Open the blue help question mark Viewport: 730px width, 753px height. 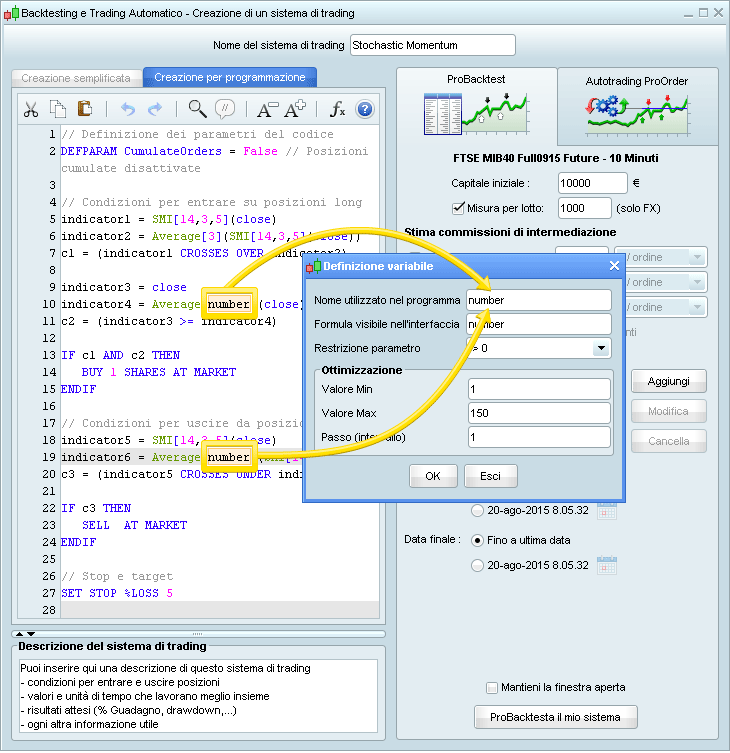point(364,109)
